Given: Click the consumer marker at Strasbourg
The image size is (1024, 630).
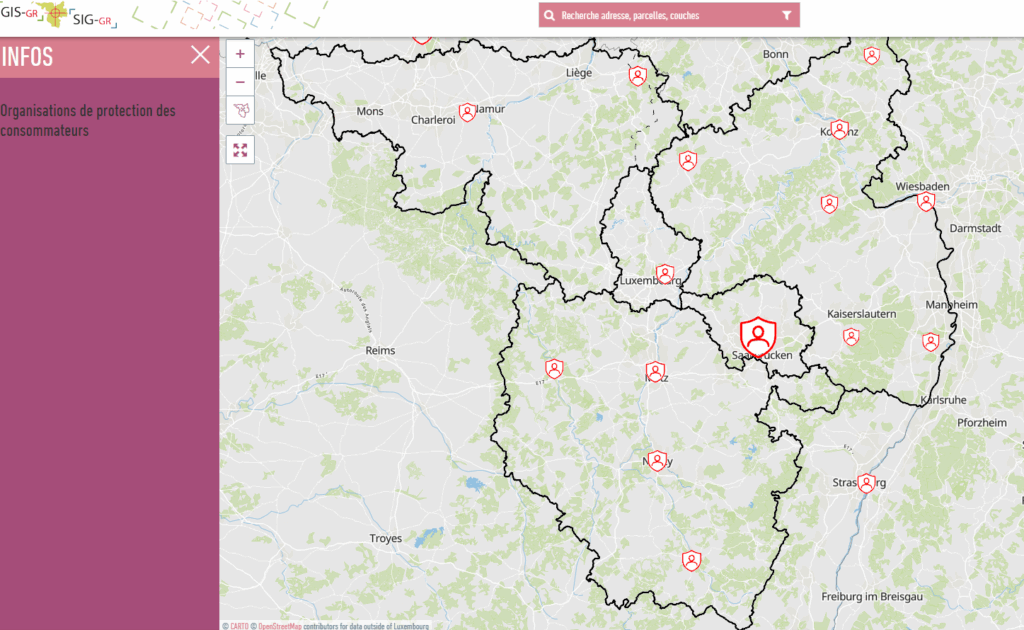Looking at the screenshot, I should tap(866, 483).
